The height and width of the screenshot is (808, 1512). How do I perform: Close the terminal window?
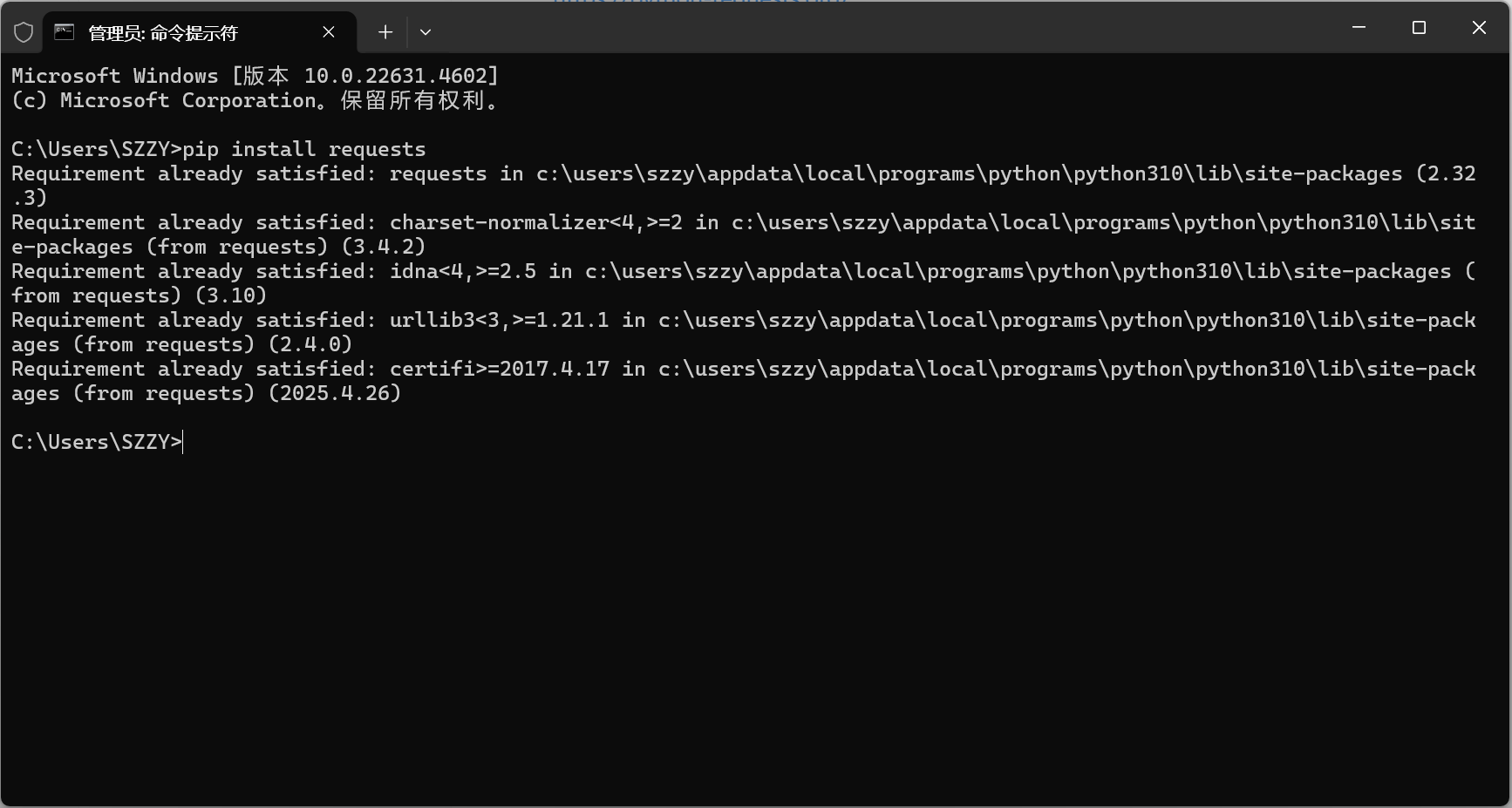1479,28
